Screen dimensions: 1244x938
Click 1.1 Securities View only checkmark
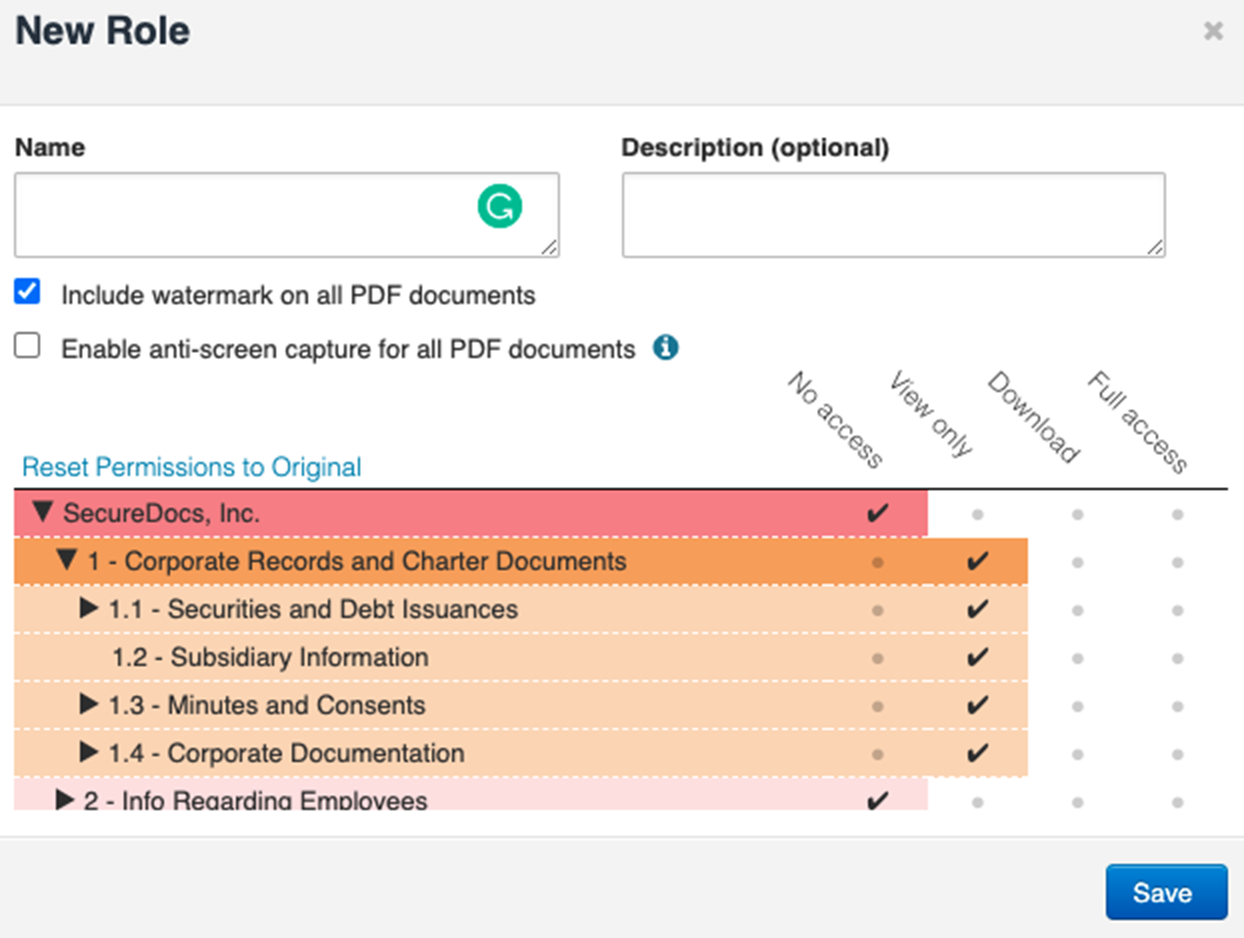tap(977, 610)
